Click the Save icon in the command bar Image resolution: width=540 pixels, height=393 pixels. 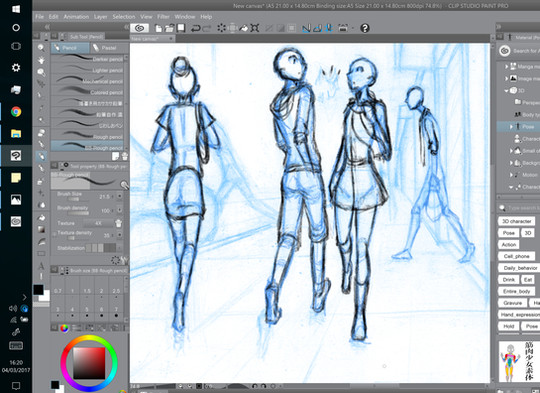point(181,28)
